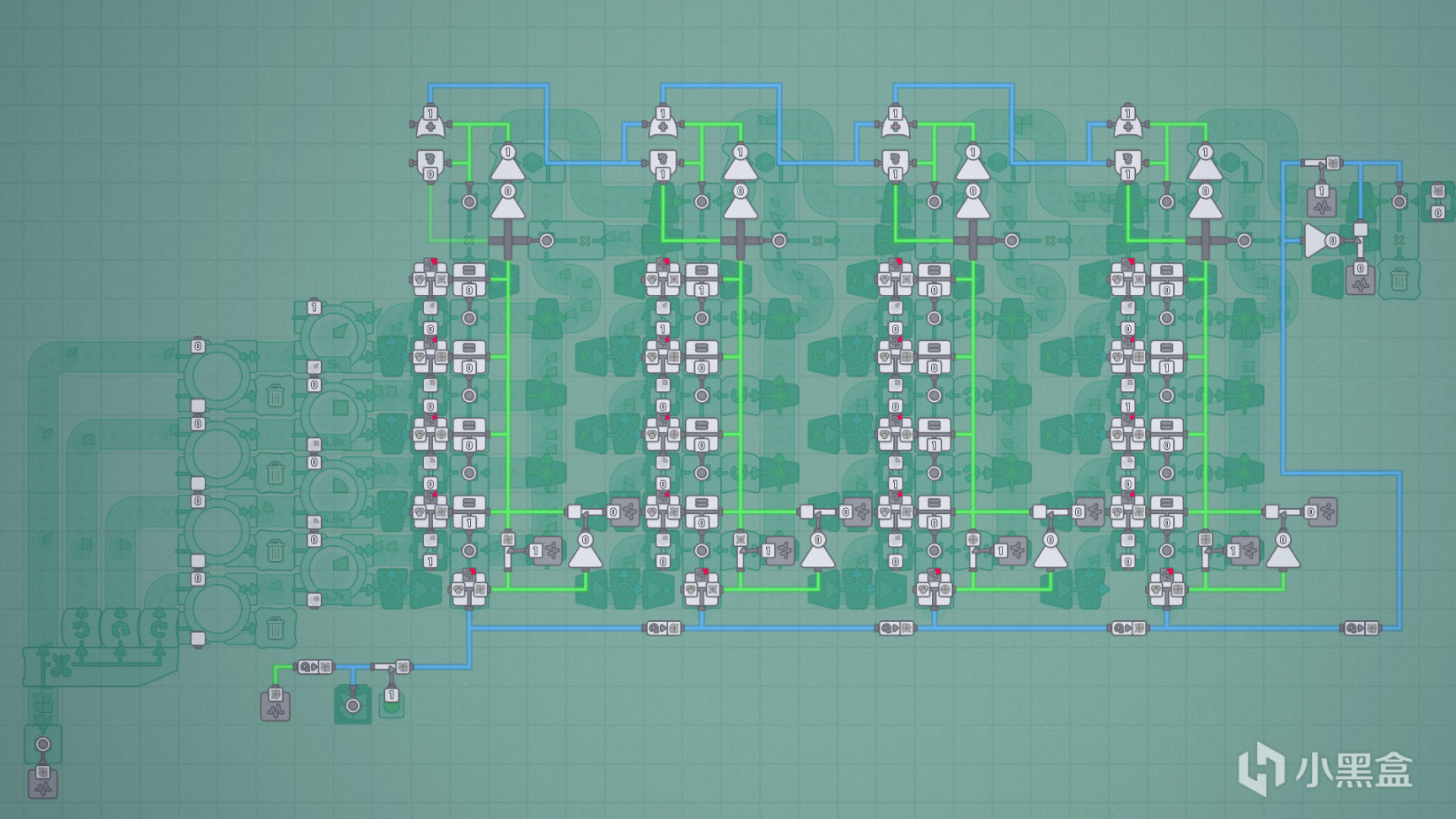
Task: Click the signal producer in the bottom-left corner
Action: [43, 783]
